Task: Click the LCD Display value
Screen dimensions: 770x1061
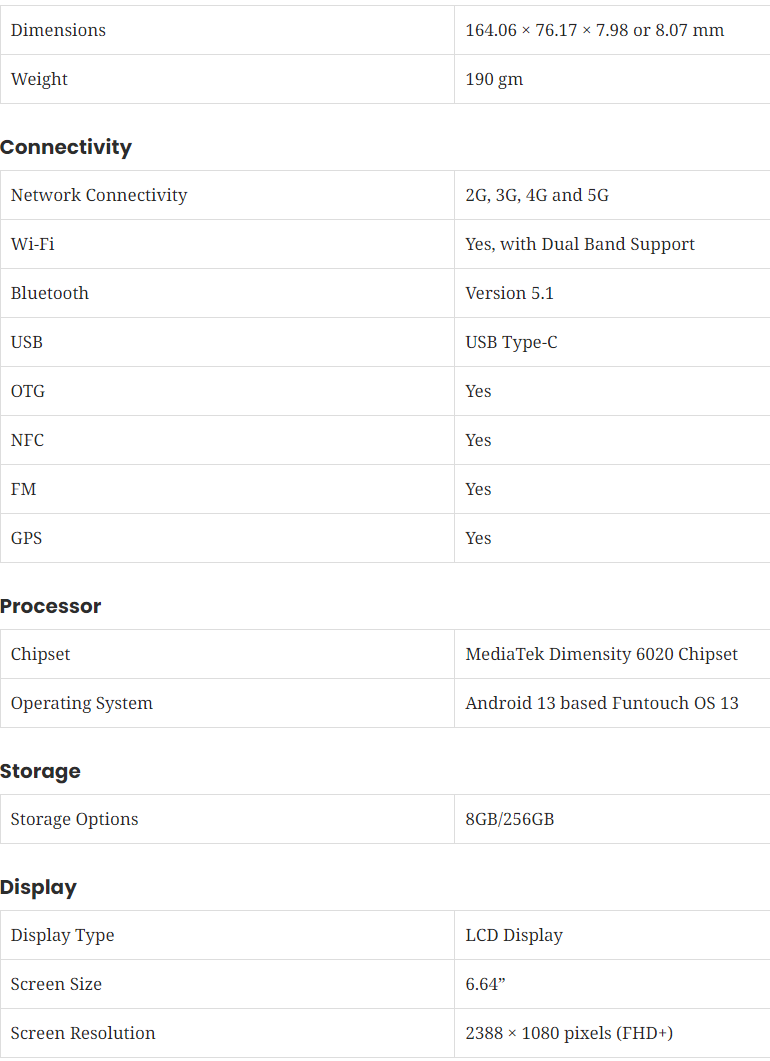Action: point(514,935)
